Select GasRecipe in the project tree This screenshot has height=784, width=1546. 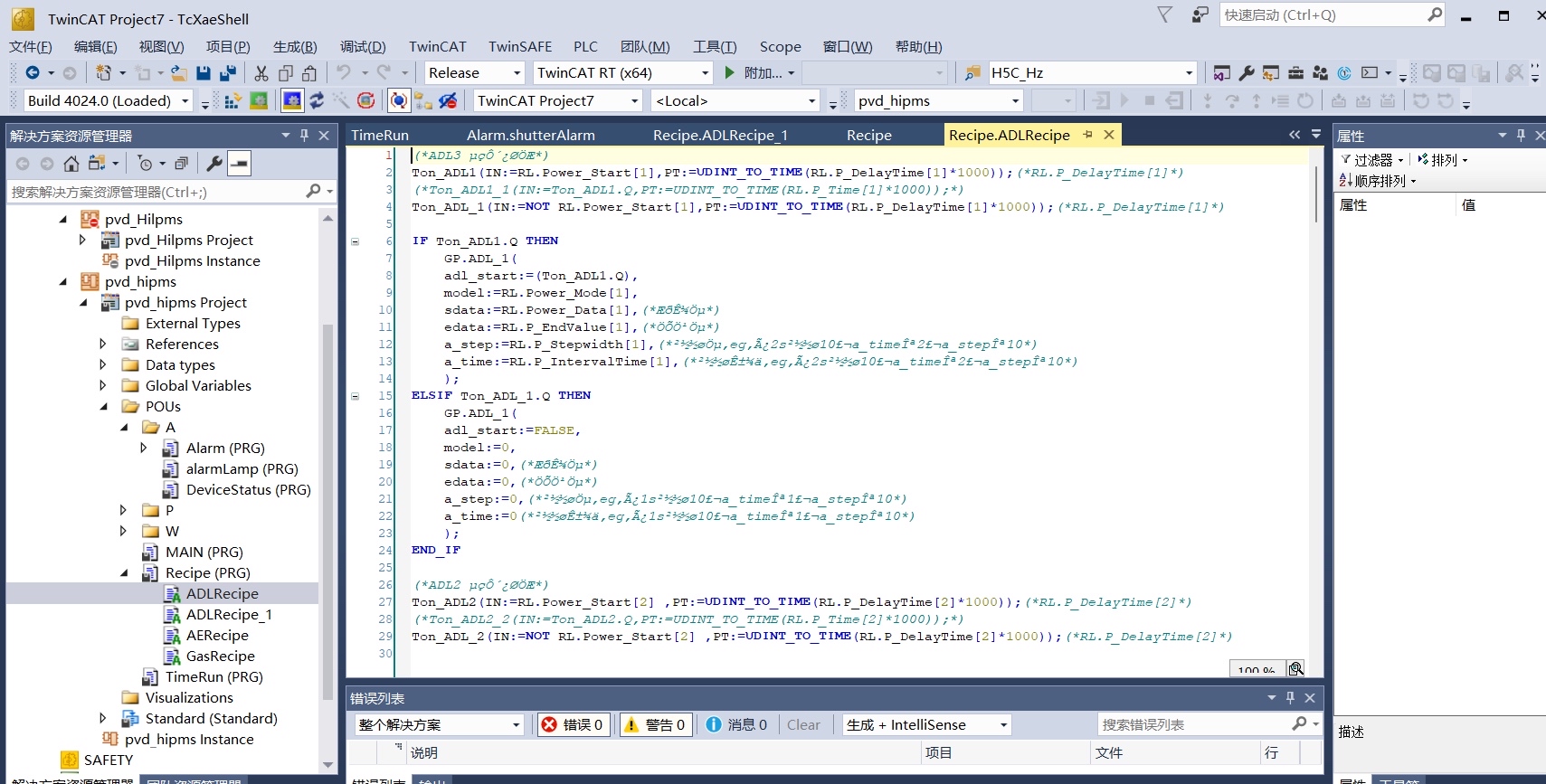coord(220,656)
